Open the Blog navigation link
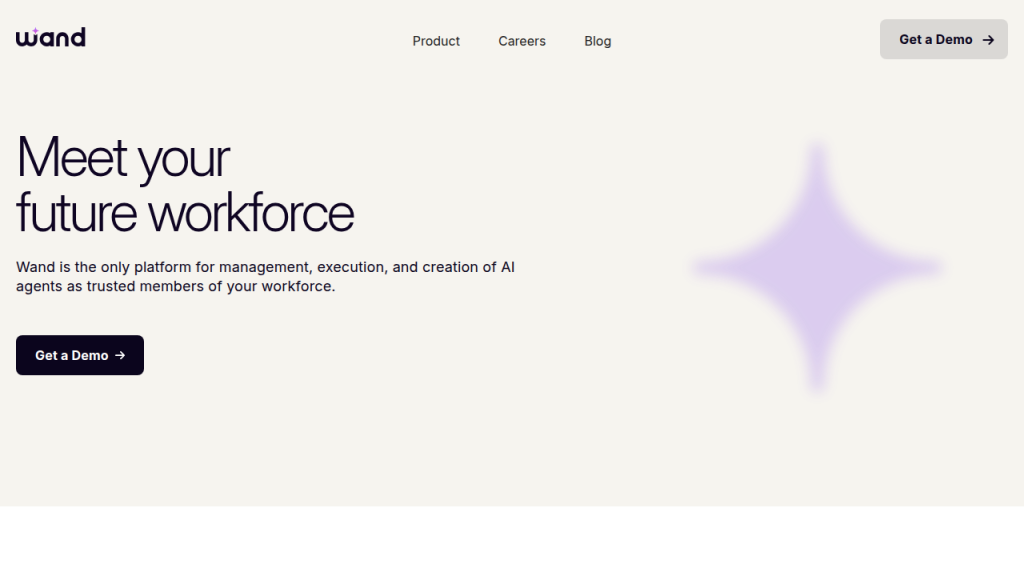Viewport: 1024px width, 576px height. 597,41
